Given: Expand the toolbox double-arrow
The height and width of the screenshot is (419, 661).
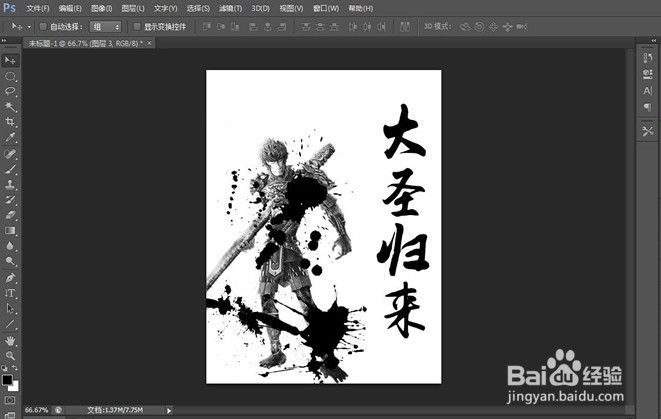Looking at the screenshot, I should 4,40.
